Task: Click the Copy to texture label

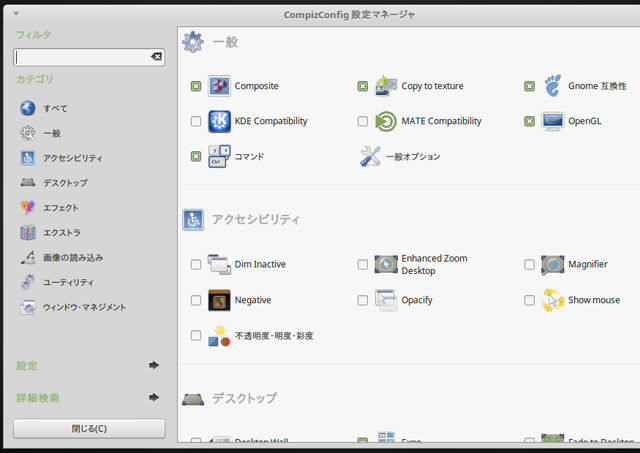Action: tap(432, 86)
